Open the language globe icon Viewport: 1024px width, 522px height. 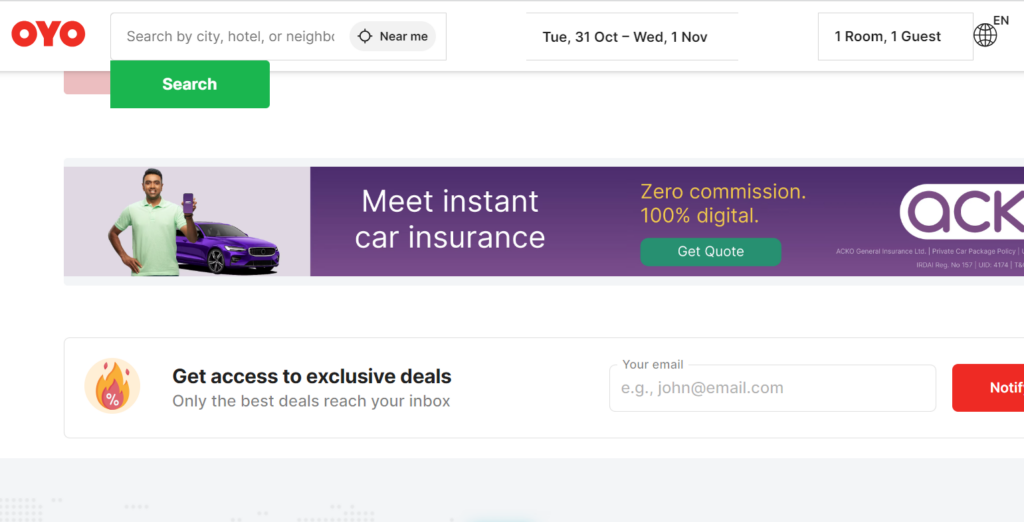[985, 35]
